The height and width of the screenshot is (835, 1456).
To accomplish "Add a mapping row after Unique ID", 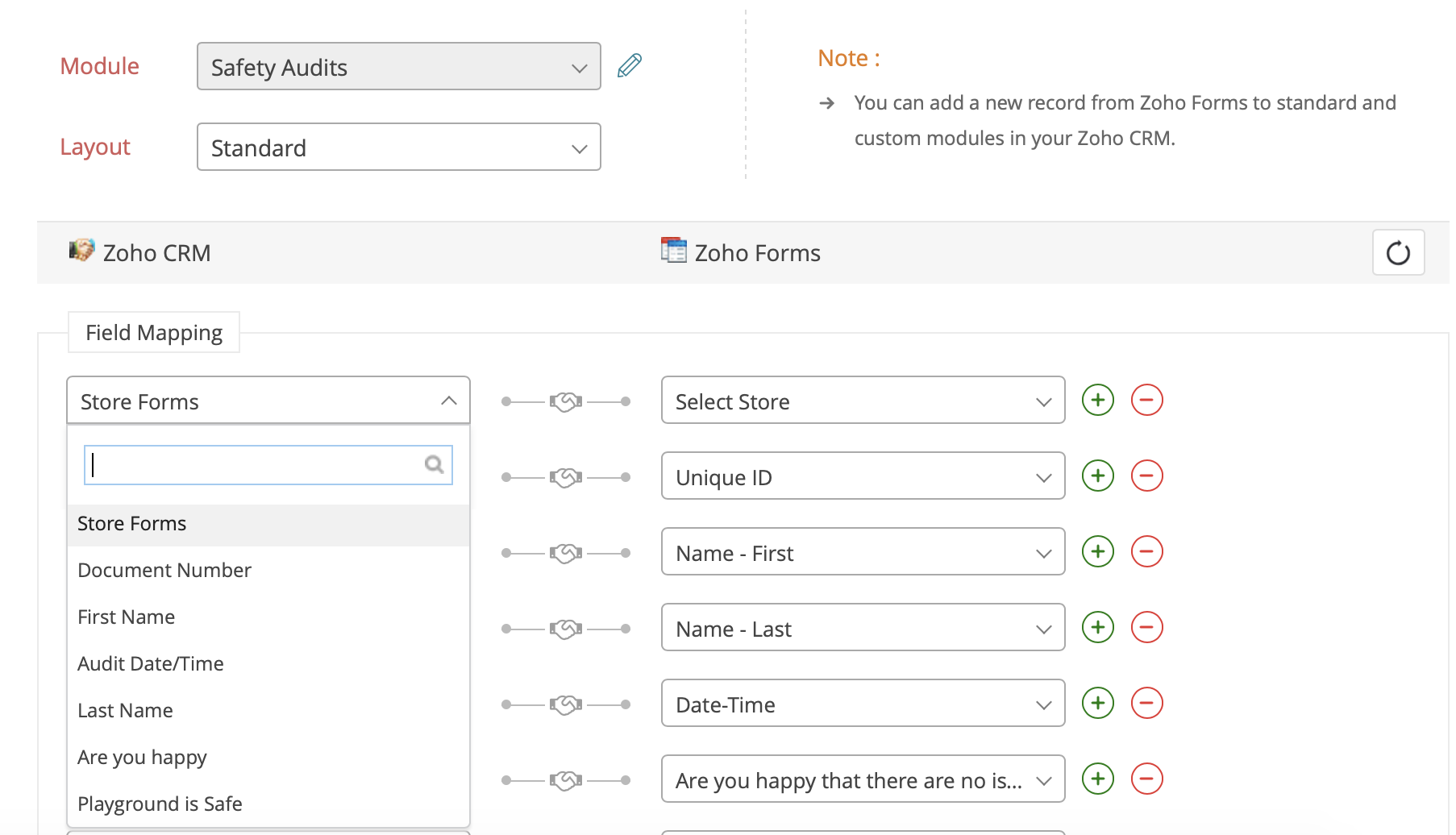I will click(x=1097, y=476).
